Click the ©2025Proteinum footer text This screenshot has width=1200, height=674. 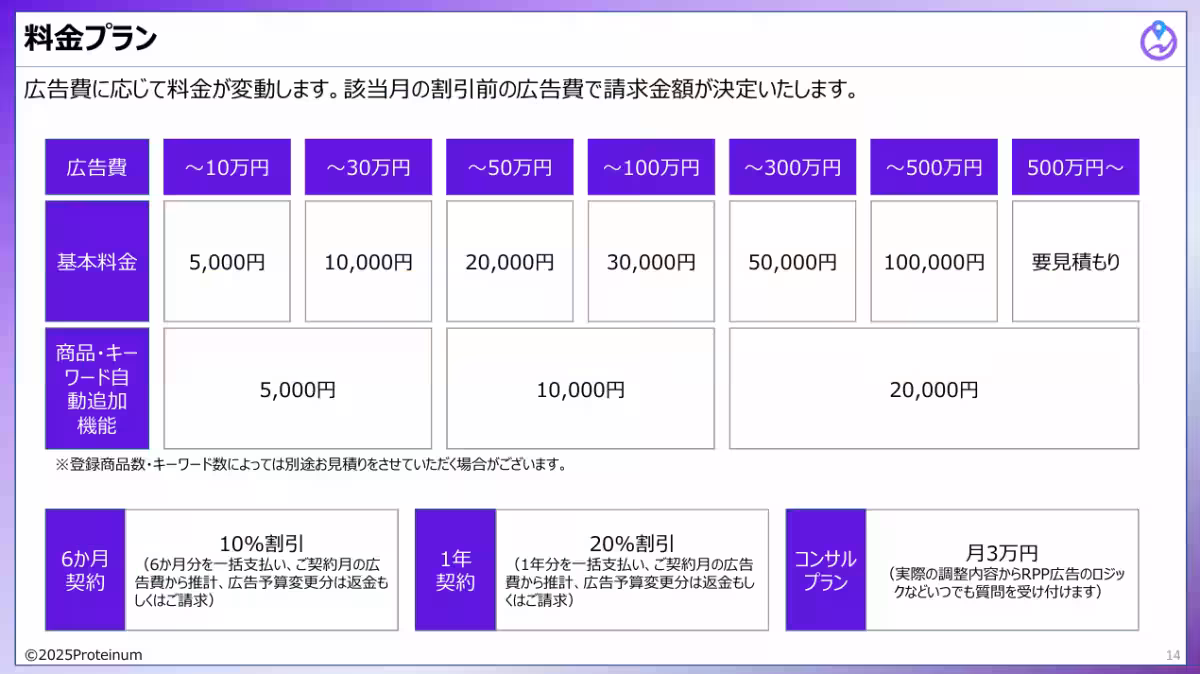(x=84, y=655)
